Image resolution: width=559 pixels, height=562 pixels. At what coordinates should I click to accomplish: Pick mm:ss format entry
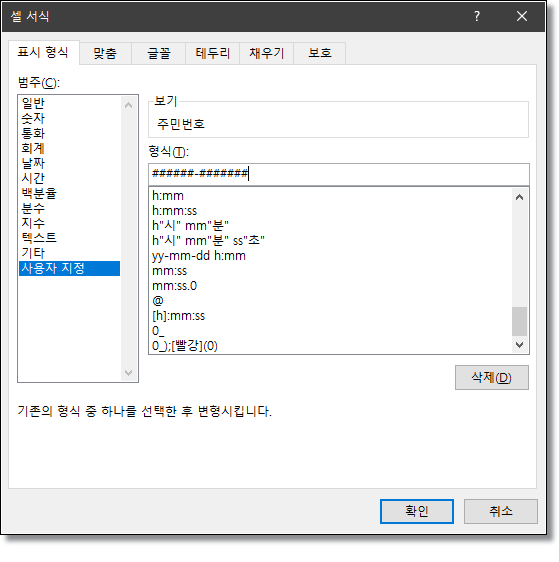(331, 271)
